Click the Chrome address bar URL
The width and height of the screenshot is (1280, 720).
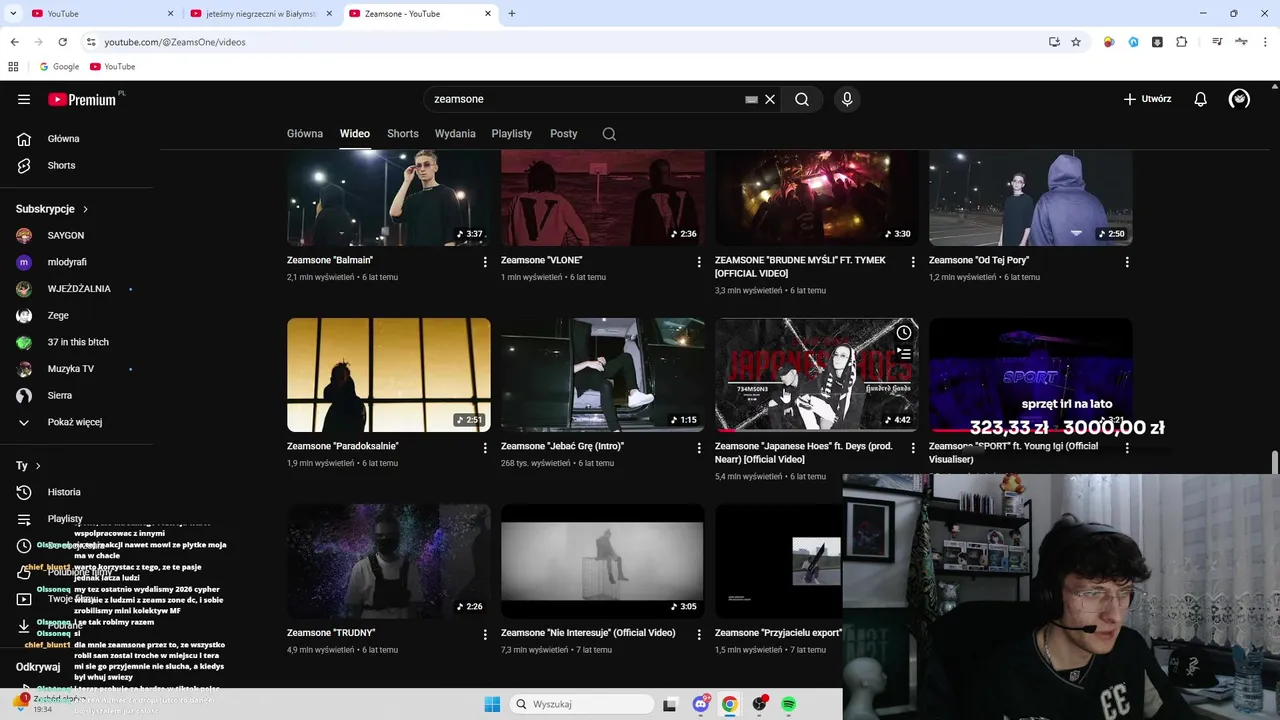(175, 42)
